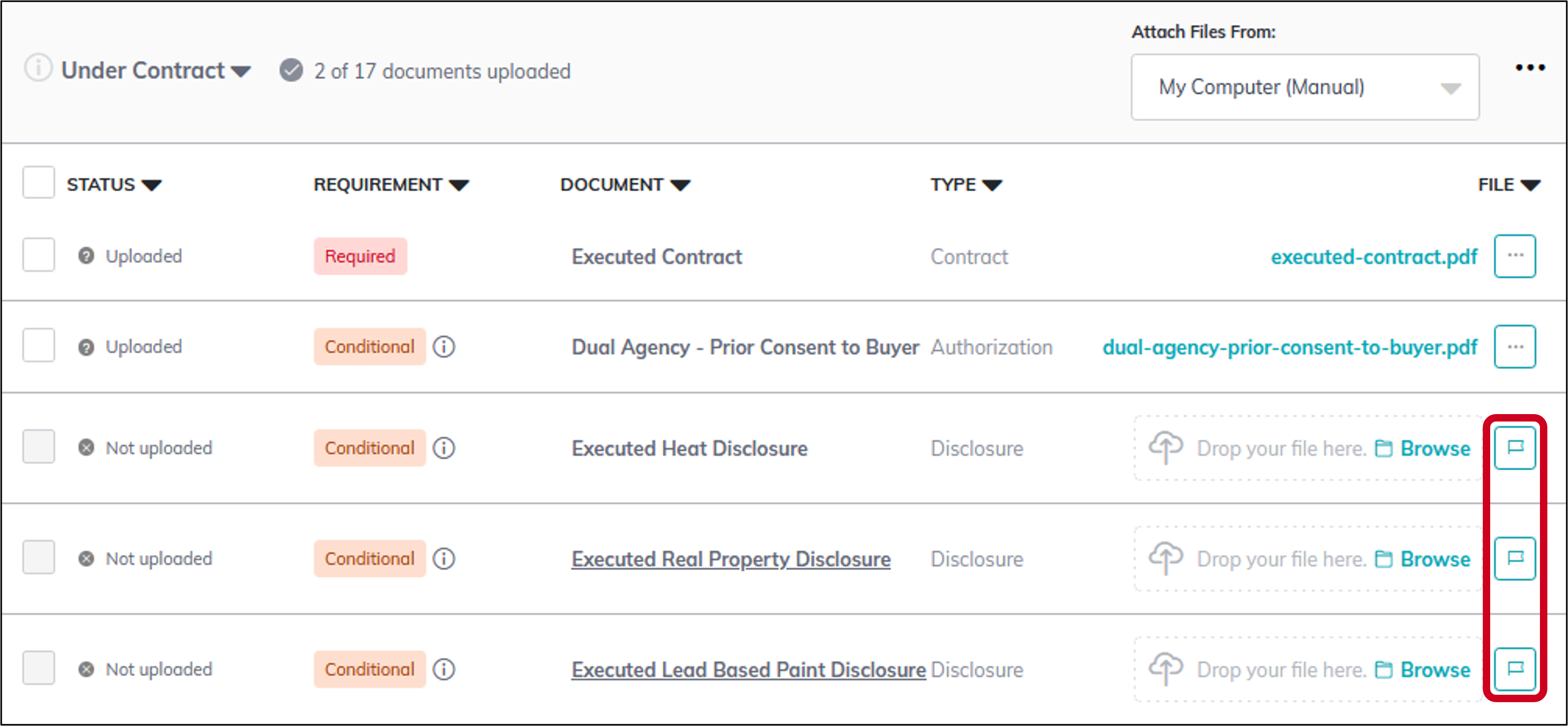
Task: Click the drop zone for Executed Lead Based Paint Disclosure
Action: pos(1278,669)
